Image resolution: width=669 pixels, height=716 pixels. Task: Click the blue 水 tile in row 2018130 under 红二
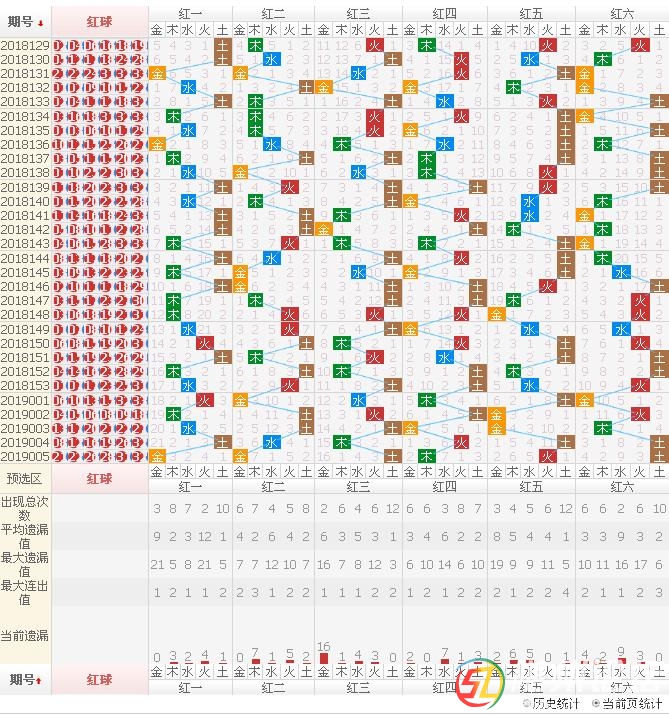pyautogui.click(x=272, y=60)
